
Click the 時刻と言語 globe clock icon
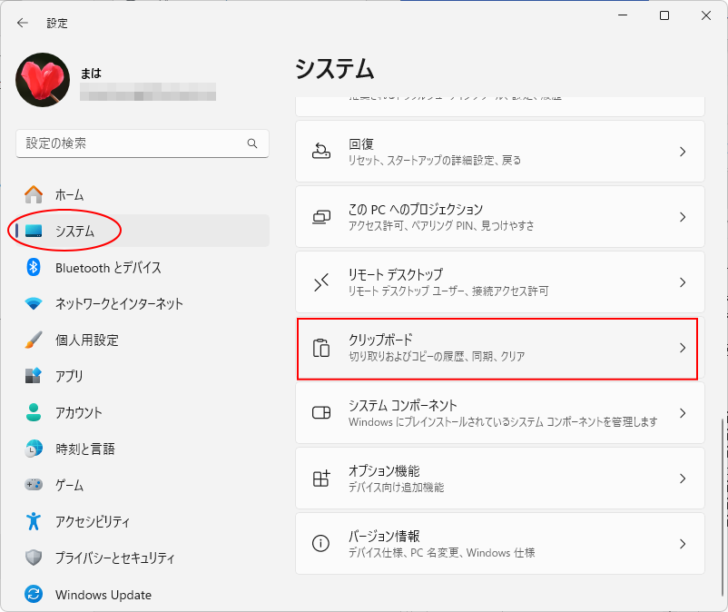click(33, 449)
